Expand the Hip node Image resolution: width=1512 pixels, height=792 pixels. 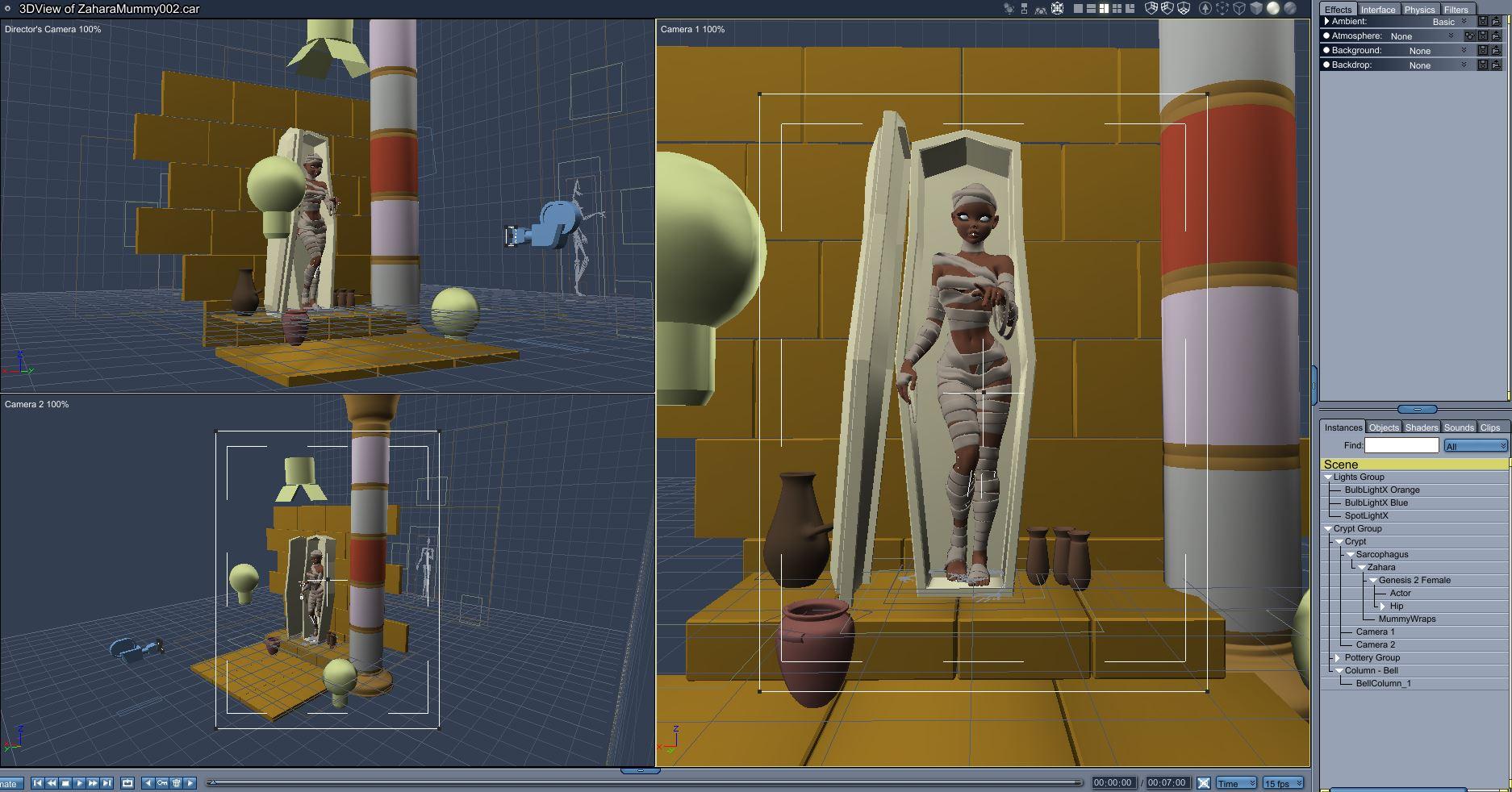1383,607
